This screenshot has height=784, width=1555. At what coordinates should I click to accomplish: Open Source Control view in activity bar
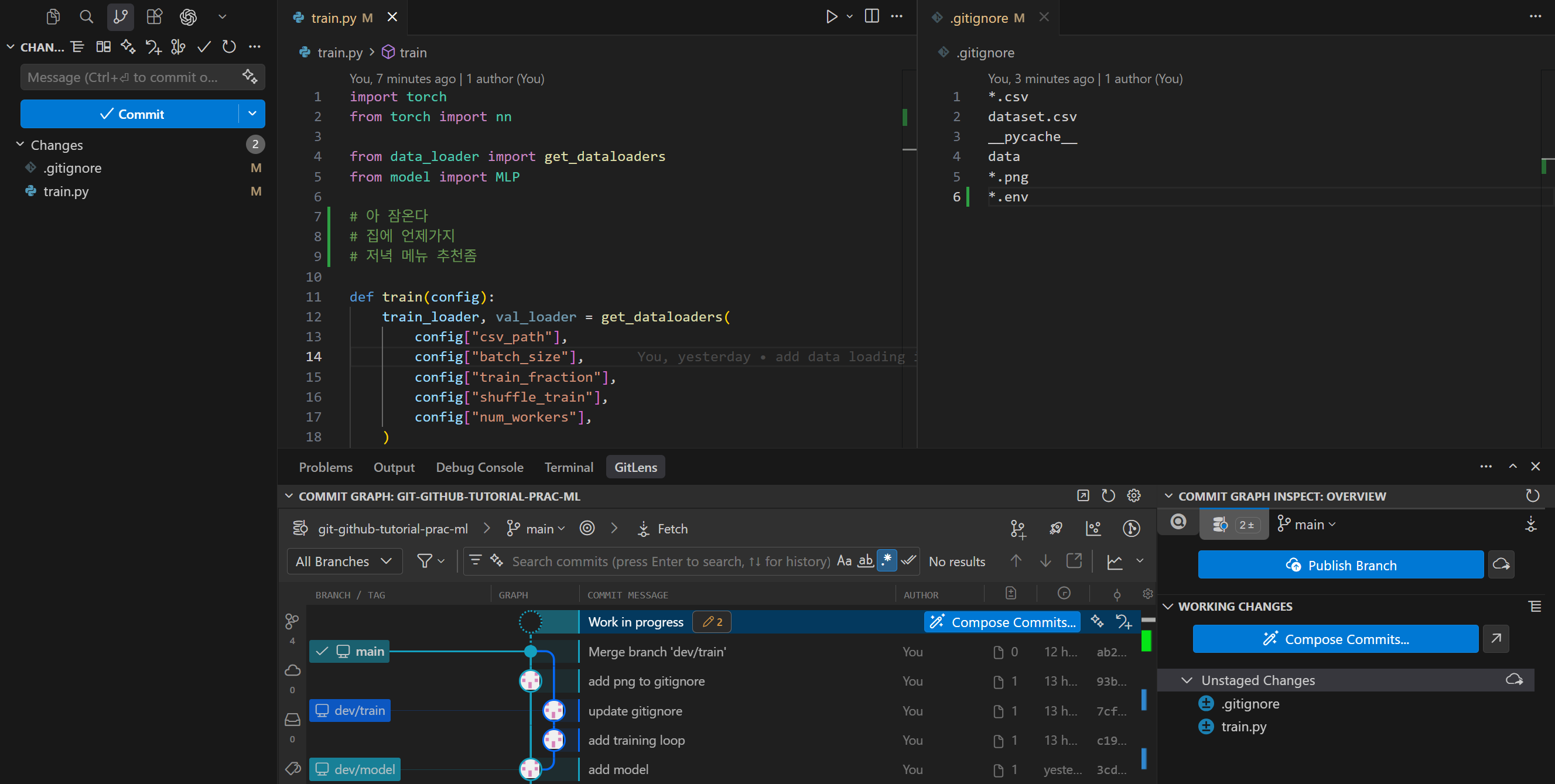(120, 17)
